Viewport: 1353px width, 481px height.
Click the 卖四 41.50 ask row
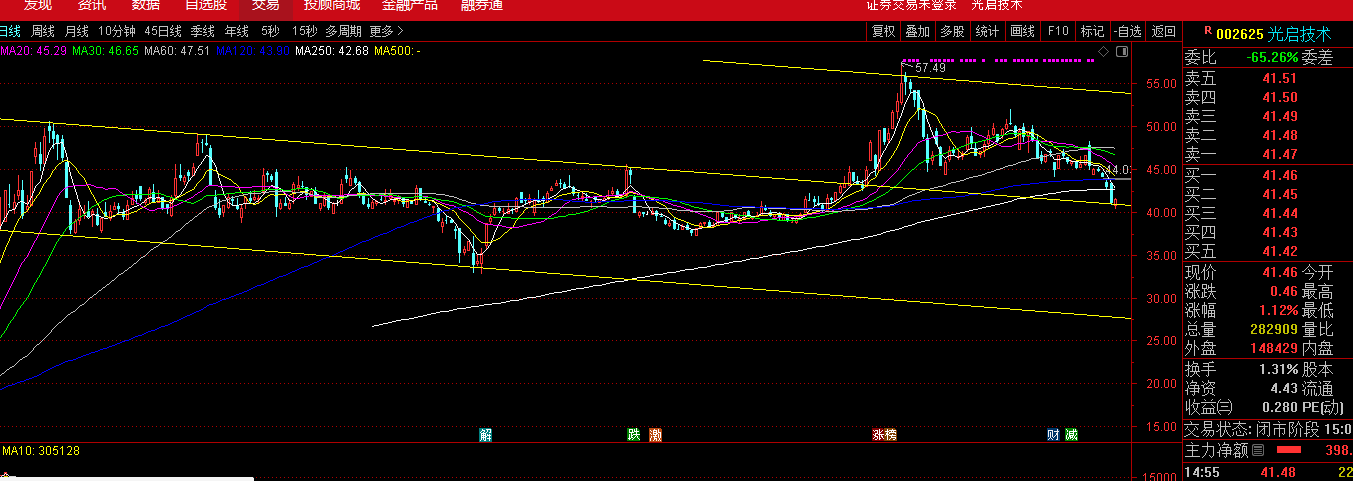point(1268,97)
